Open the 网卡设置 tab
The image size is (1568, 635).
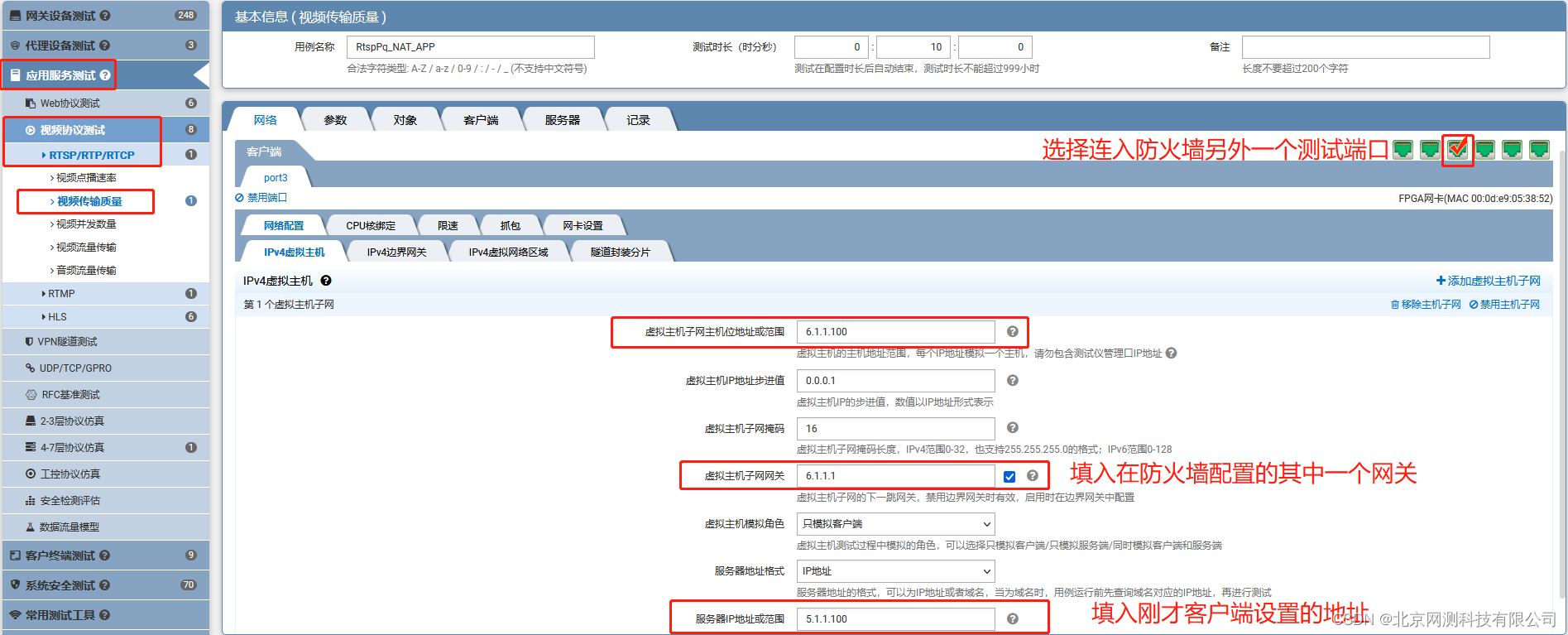(583, 225)
